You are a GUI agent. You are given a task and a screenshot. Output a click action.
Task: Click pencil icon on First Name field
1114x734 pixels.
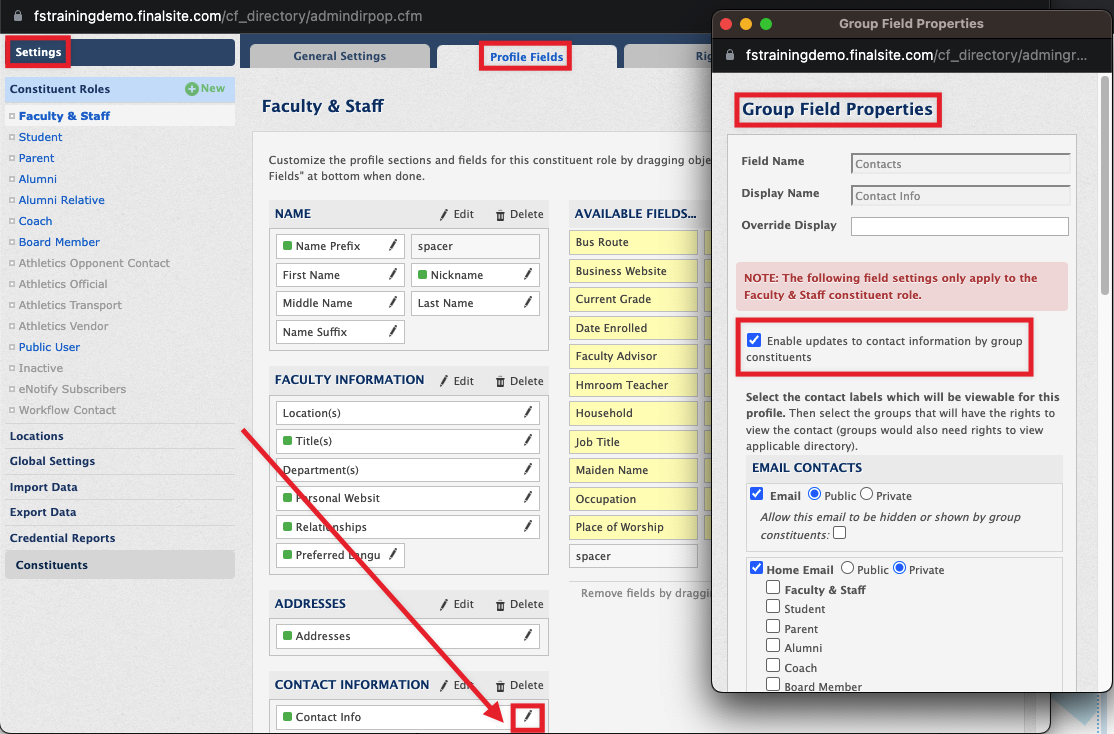click(x=393, y=274)
